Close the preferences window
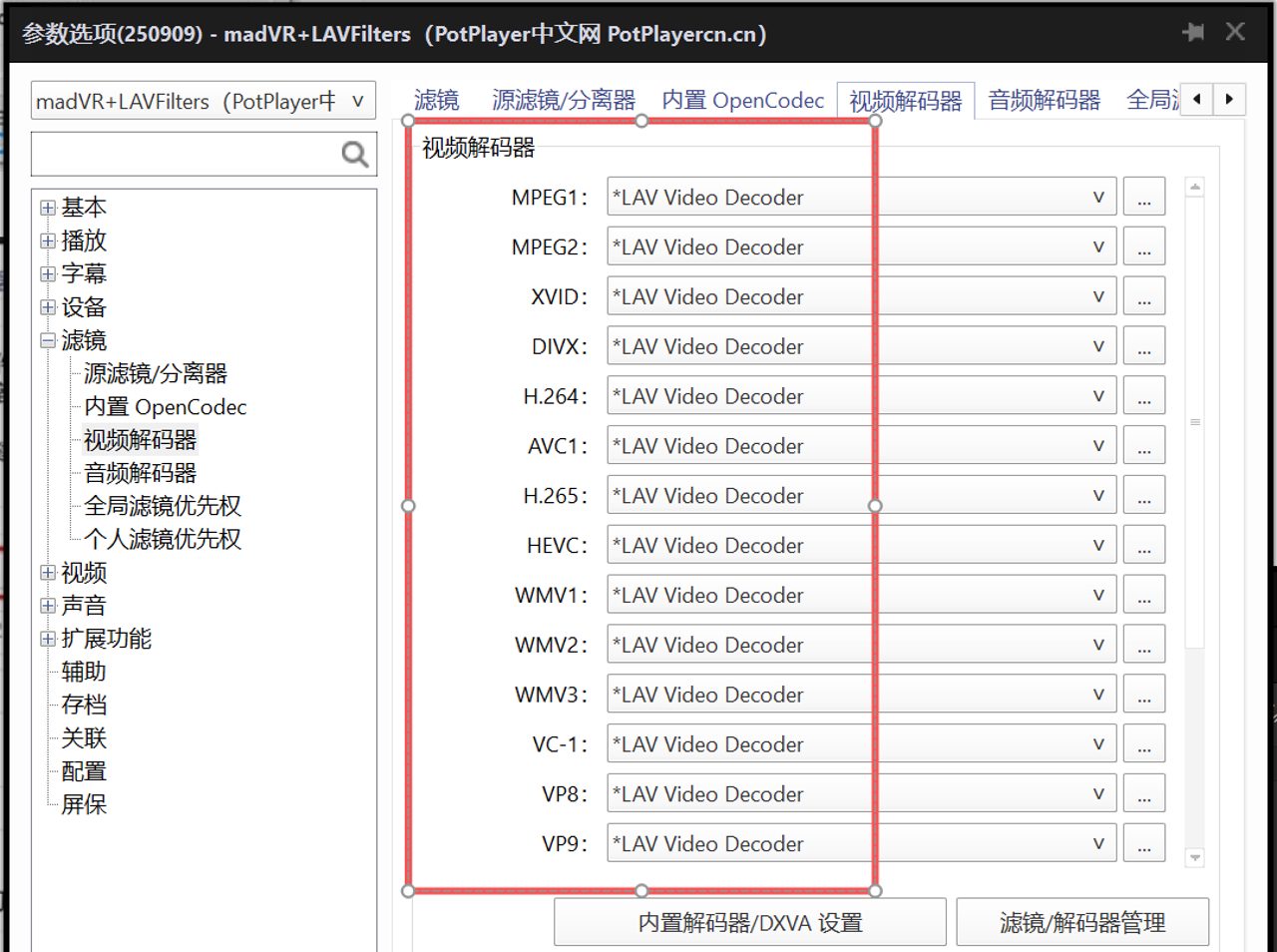 (1235, 32)
